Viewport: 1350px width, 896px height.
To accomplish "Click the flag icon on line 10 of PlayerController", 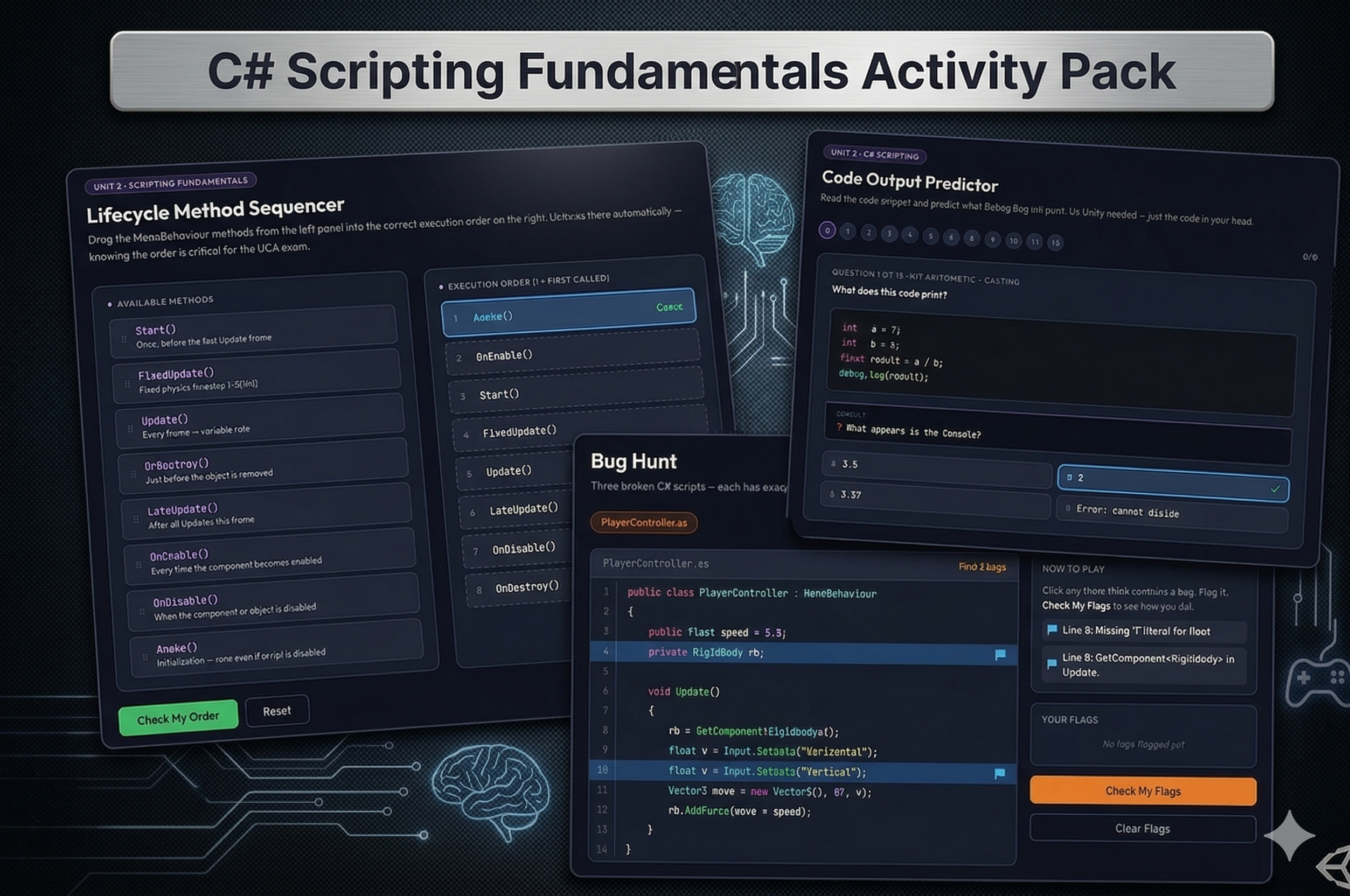I will coord(1000,772).
